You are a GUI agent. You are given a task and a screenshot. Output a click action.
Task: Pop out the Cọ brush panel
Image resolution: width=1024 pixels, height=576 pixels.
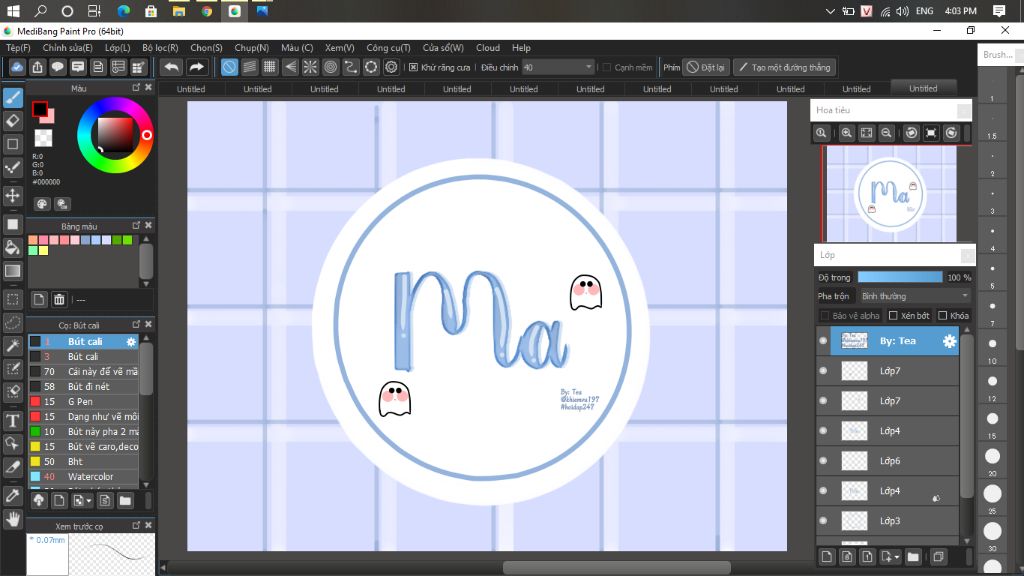(x=136, y=325)
